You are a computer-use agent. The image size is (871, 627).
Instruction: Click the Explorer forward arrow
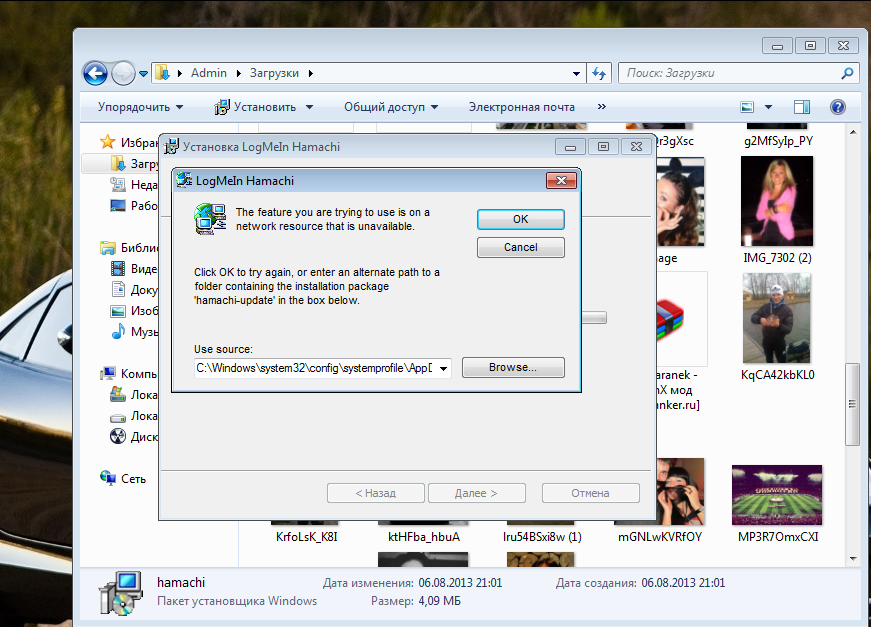(123, 73)
